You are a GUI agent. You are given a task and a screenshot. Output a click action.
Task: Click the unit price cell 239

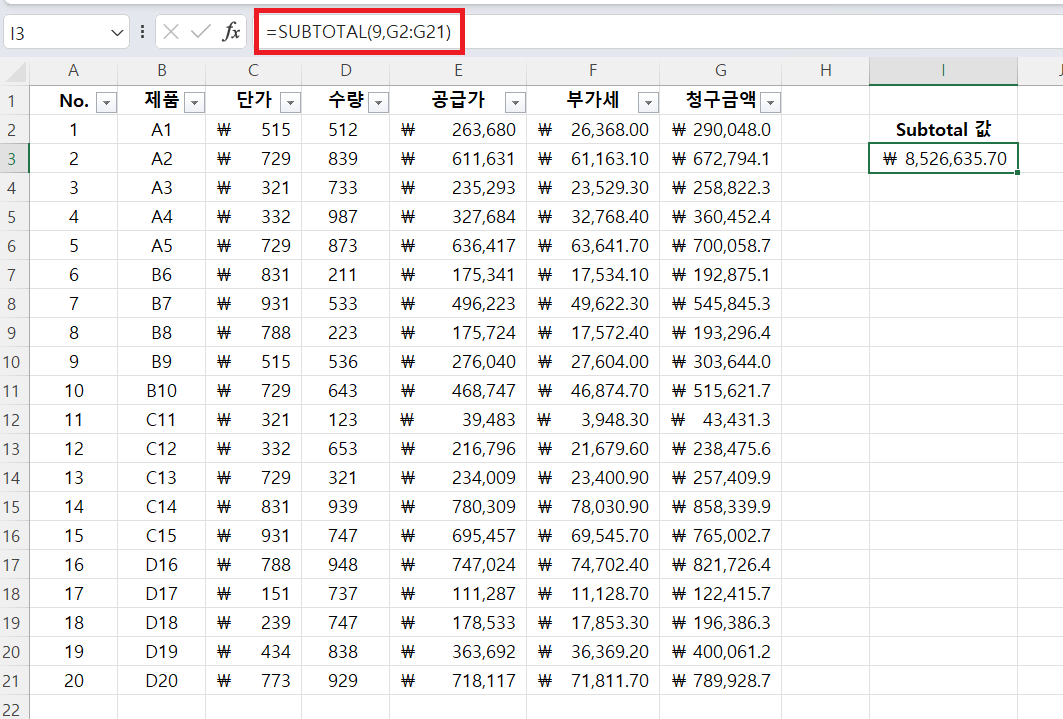point(254,622)
